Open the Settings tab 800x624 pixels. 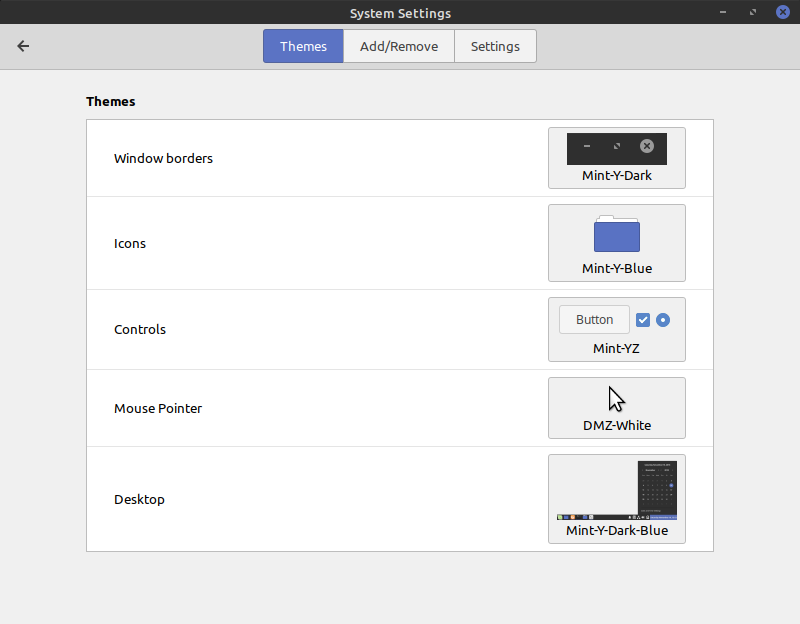(495, 46)
